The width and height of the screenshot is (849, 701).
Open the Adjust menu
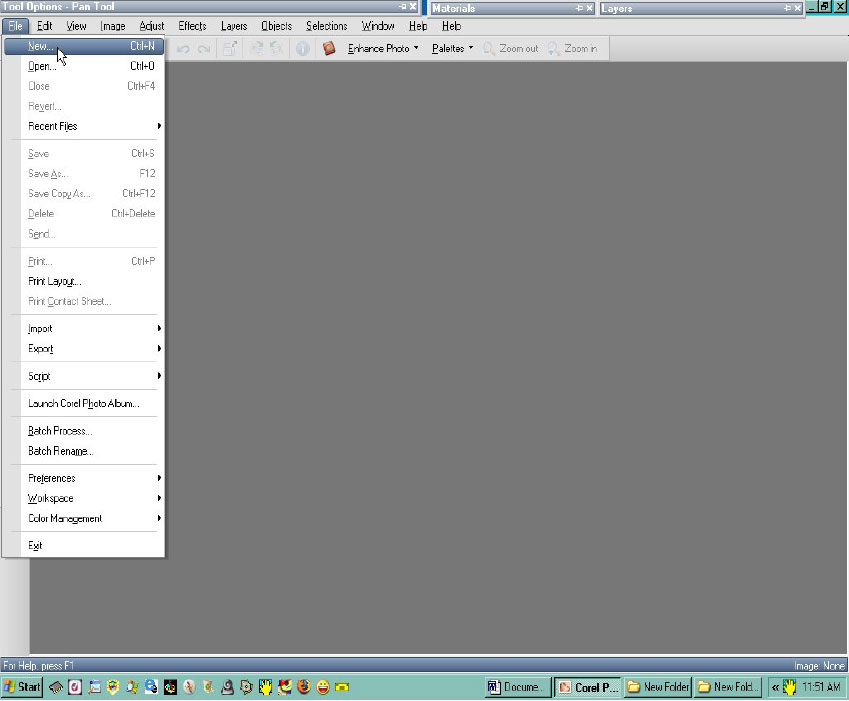152,26
